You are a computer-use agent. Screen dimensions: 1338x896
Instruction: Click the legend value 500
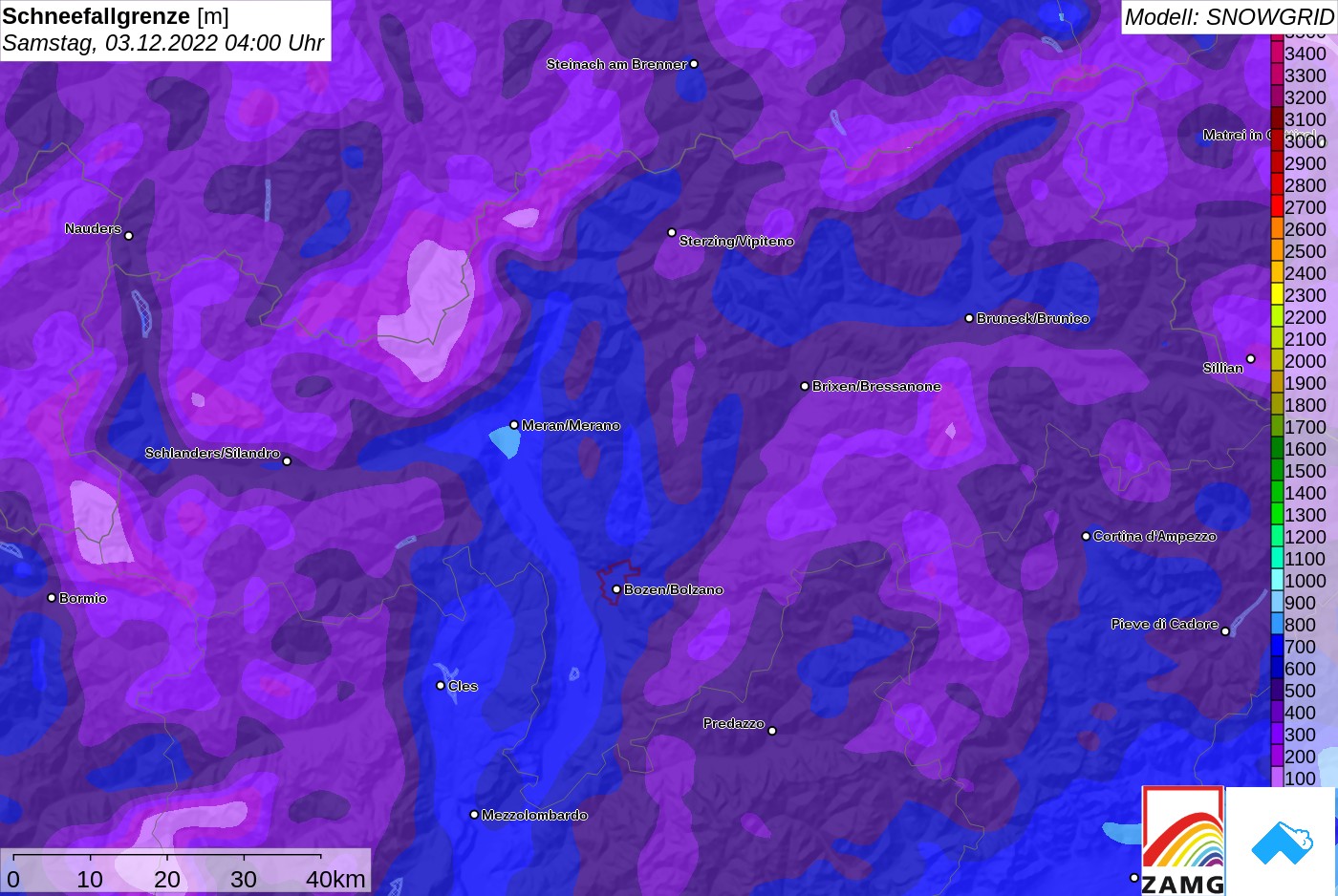coord(1301,691)
